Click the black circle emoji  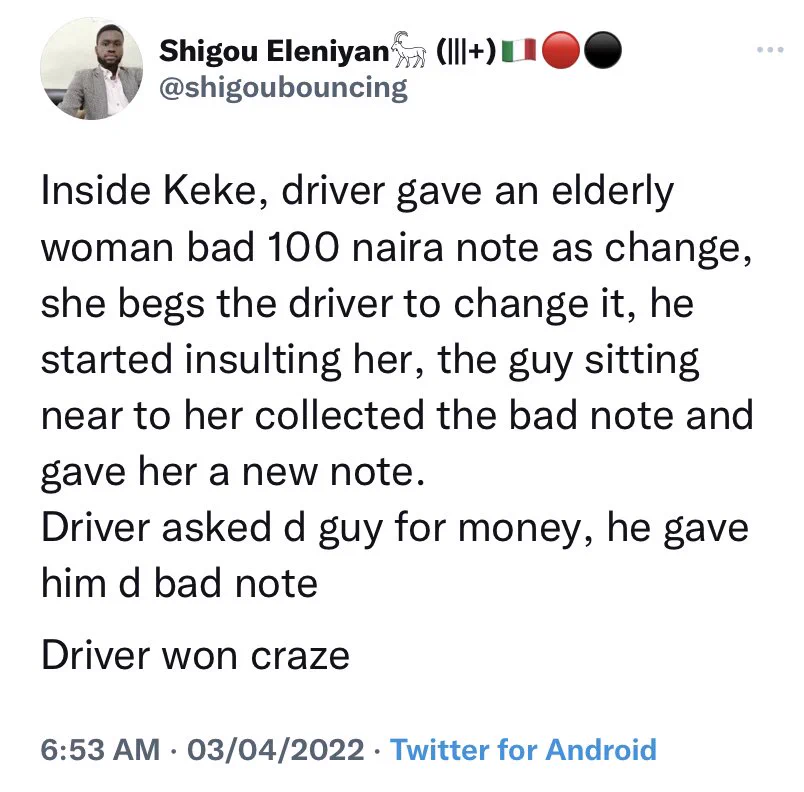pyautogui.click(x=603, y=50)
